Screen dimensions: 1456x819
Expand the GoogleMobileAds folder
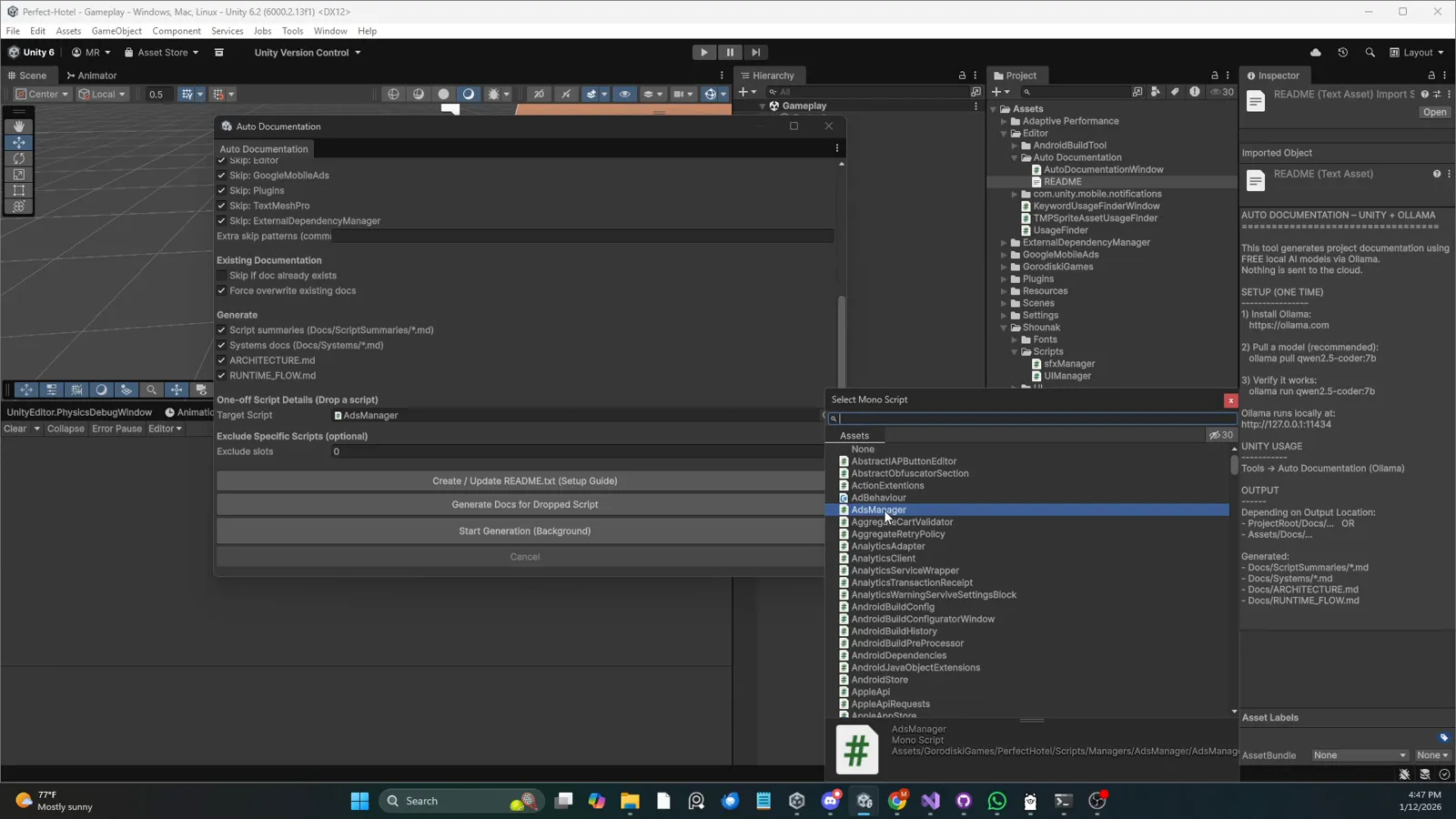point(1005,255)
